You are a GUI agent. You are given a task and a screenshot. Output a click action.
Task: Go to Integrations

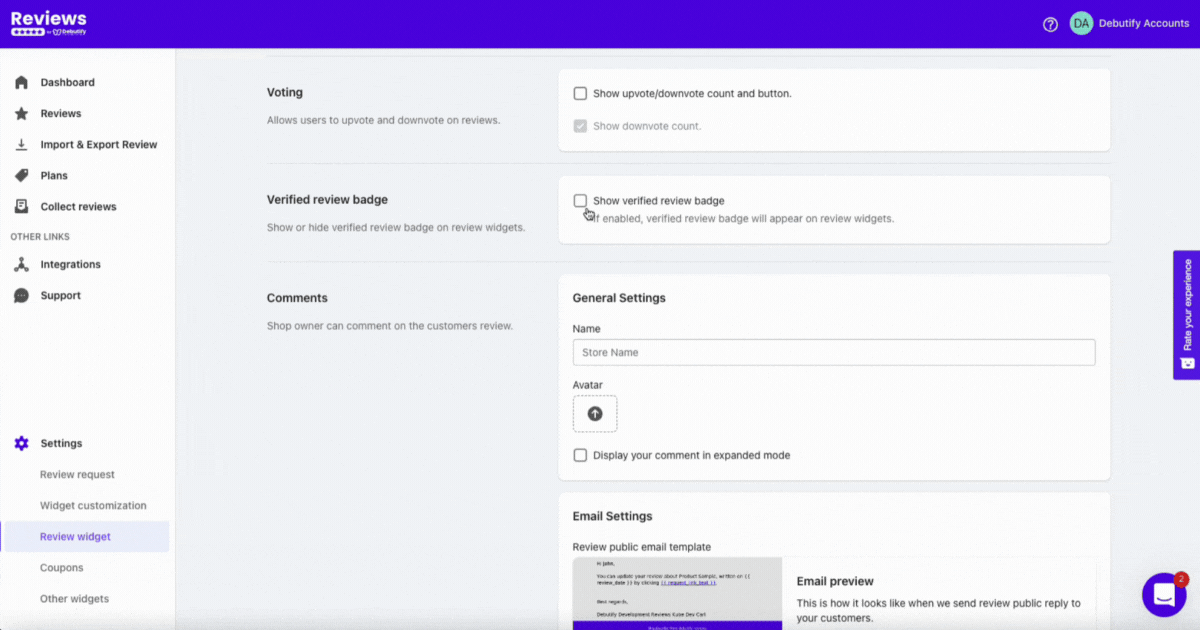(70, 264)
